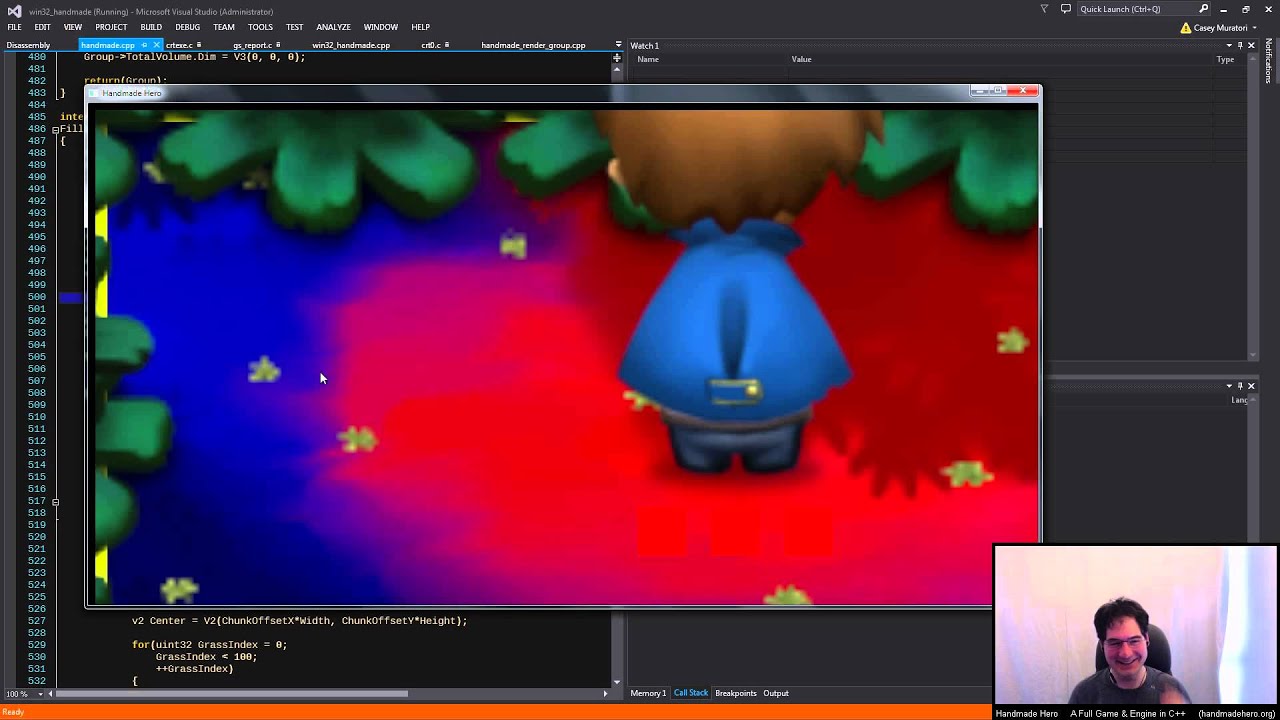
Task: Switch to the gs_report.c tab
Action: coord(252,45)
